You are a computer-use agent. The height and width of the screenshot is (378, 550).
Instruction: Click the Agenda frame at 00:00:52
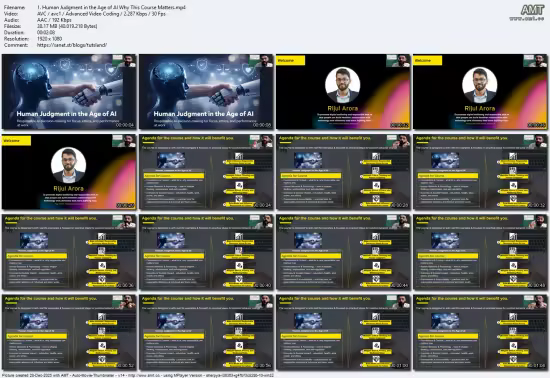point(69,332)
